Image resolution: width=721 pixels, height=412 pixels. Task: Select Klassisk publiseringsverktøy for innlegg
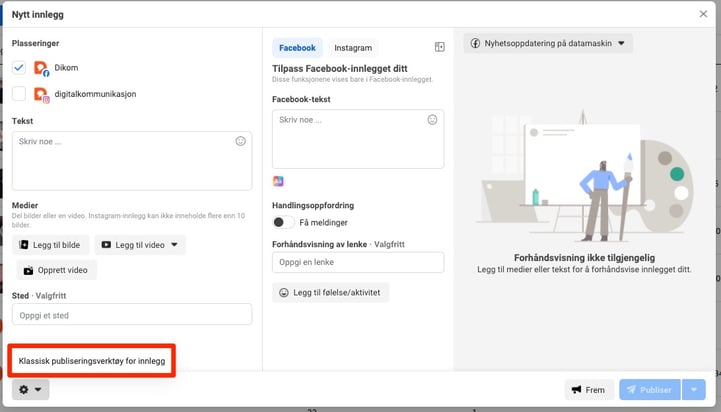92,361
